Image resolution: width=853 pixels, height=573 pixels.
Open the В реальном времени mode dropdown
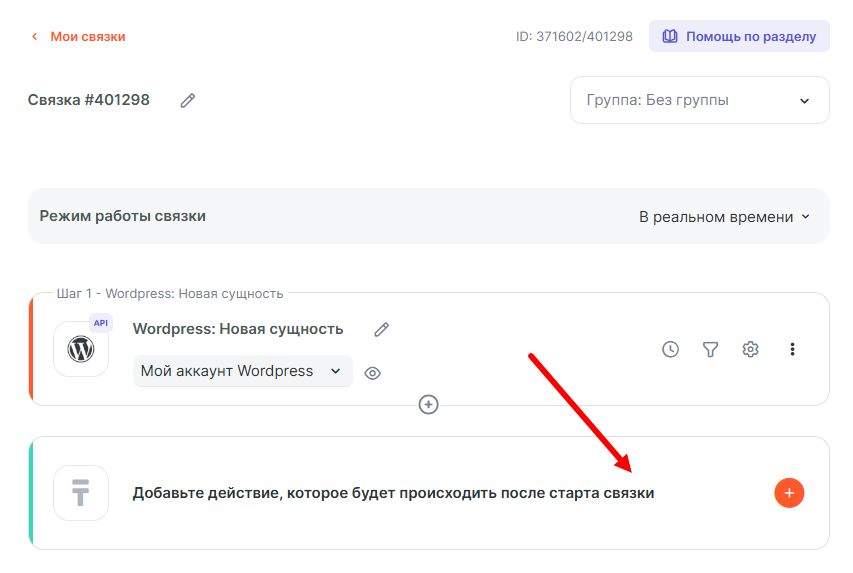coord(724,216)
